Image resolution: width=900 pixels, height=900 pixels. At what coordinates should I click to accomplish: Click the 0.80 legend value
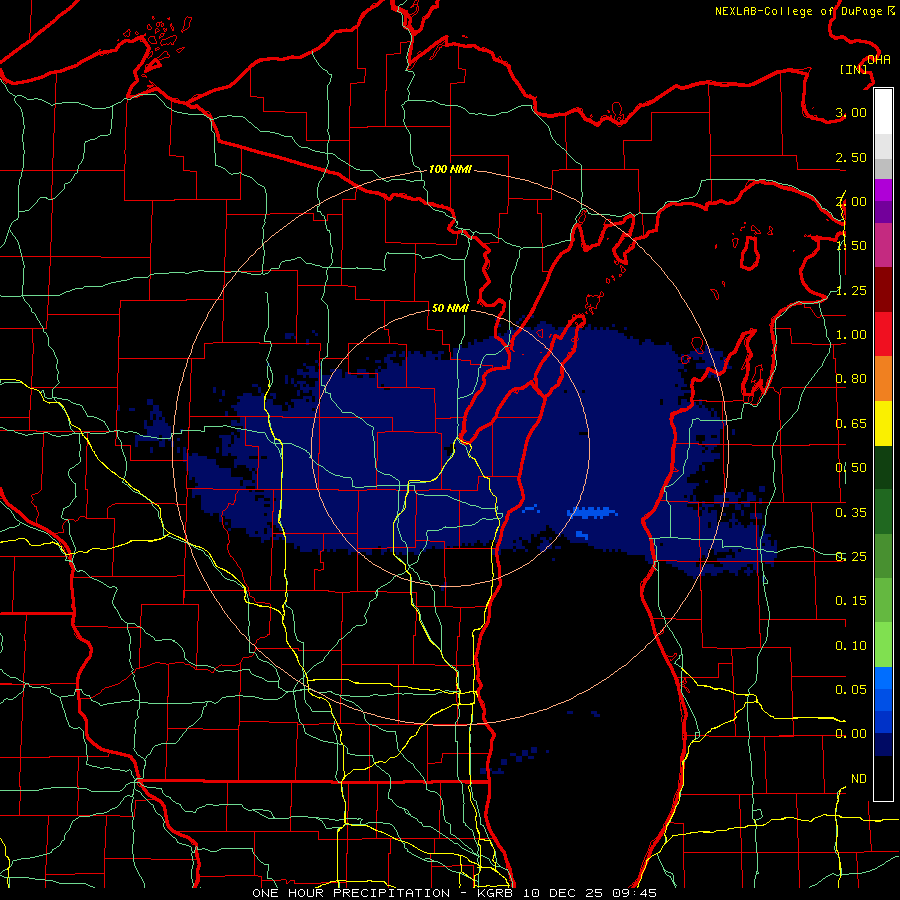tap(851, 379)
